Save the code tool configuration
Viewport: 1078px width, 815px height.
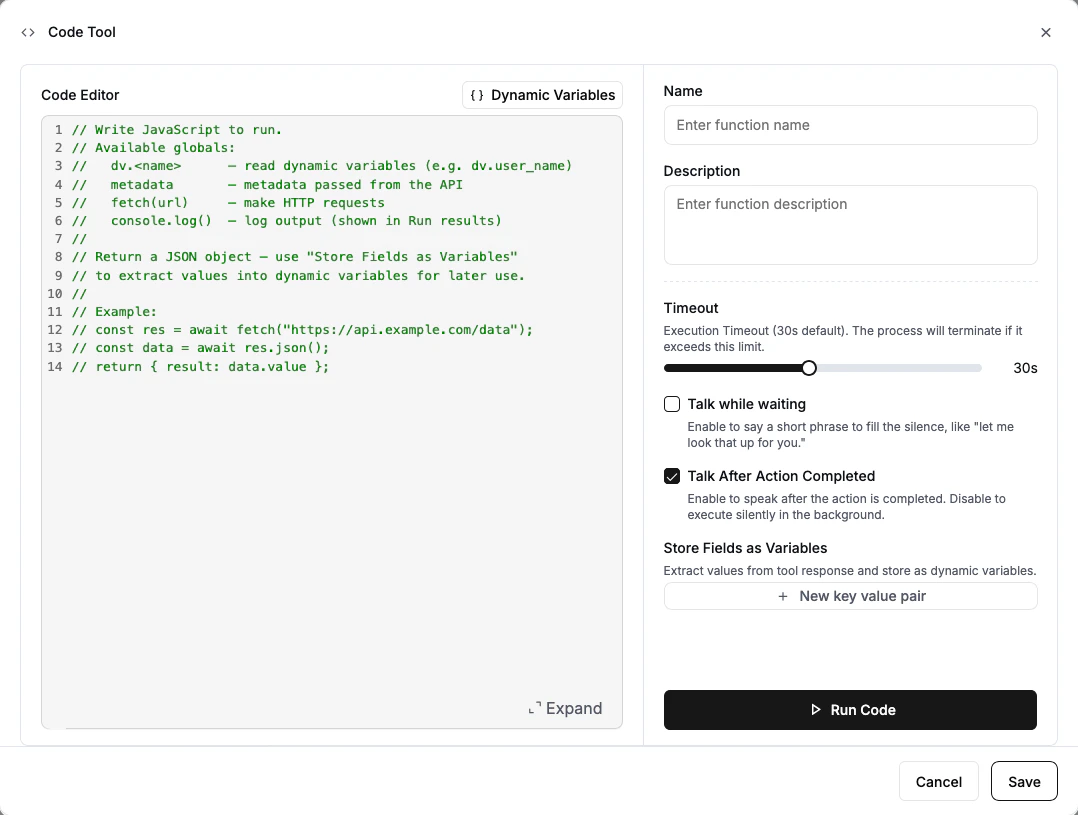coord(1024,781)
